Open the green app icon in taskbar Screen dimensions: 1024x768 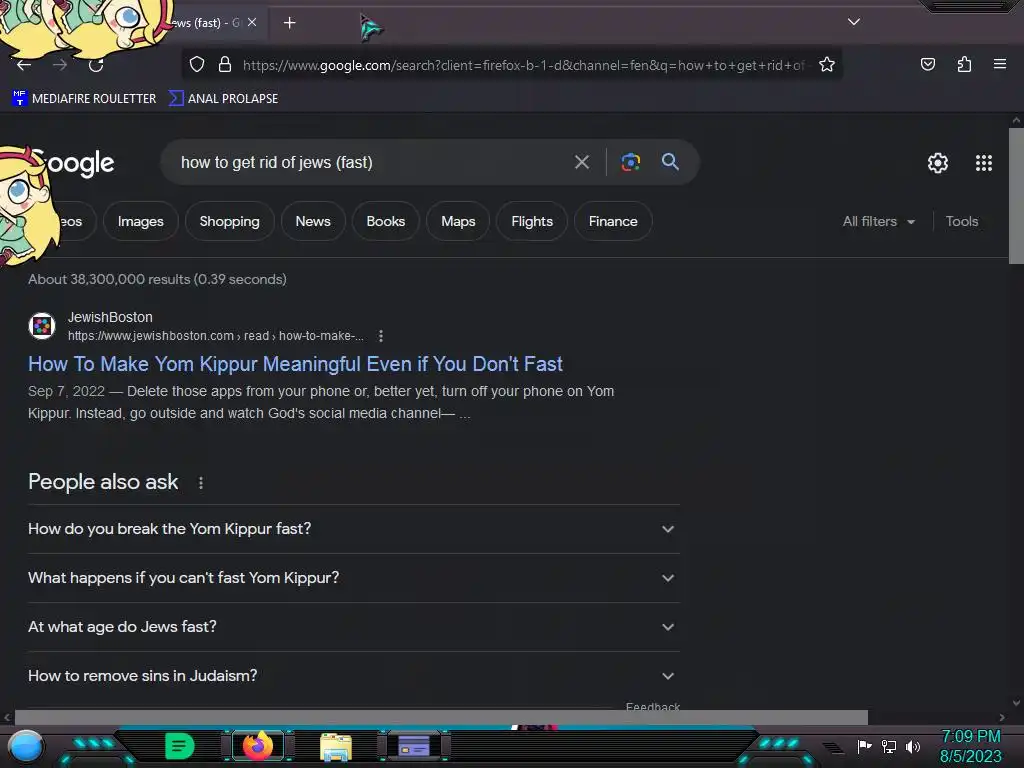[179, 746]
